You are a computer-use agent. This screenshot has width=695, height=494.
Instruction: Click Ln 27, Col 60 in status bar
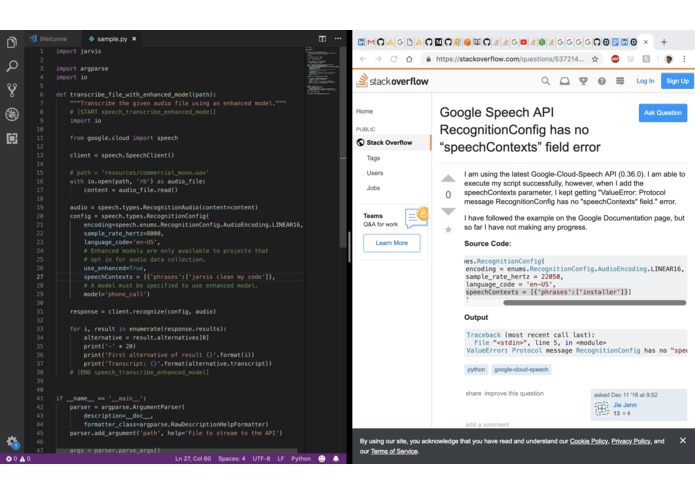click(193, 459)
